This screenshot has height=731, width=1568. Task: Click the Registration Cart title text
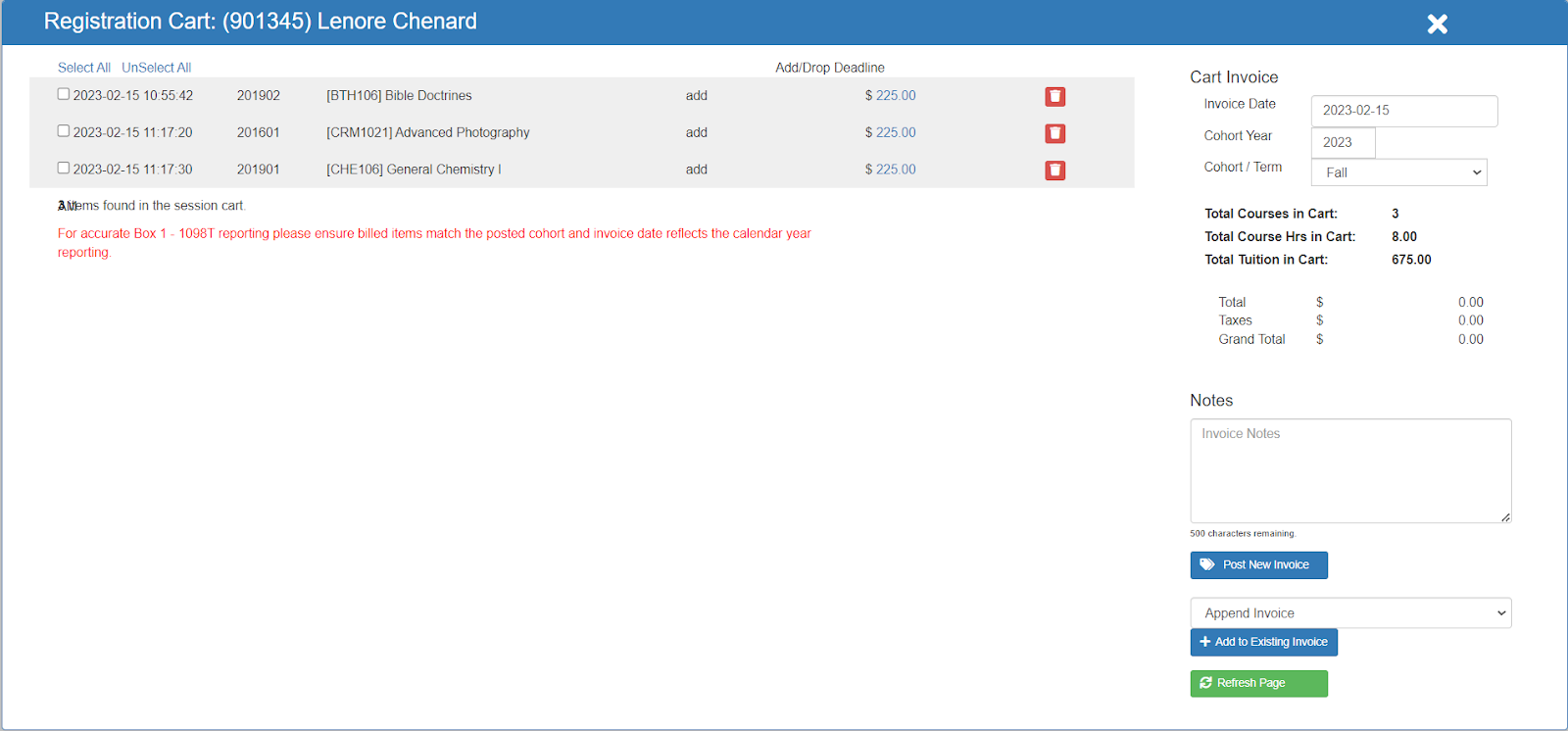click(x=261, y=22)
